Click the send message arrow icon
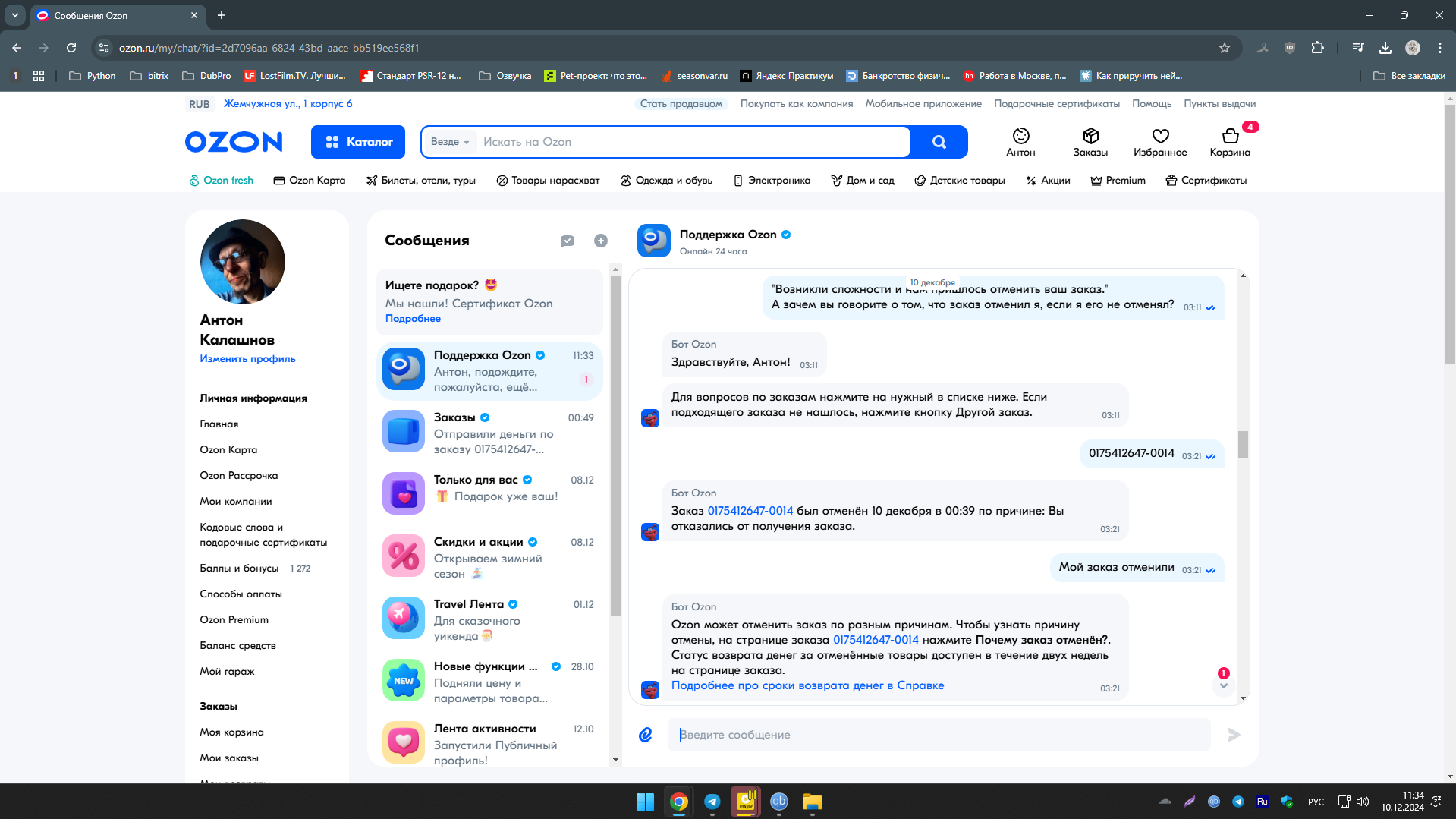This screenshot has width=1456, height=819. click(x=1234, y=735)
